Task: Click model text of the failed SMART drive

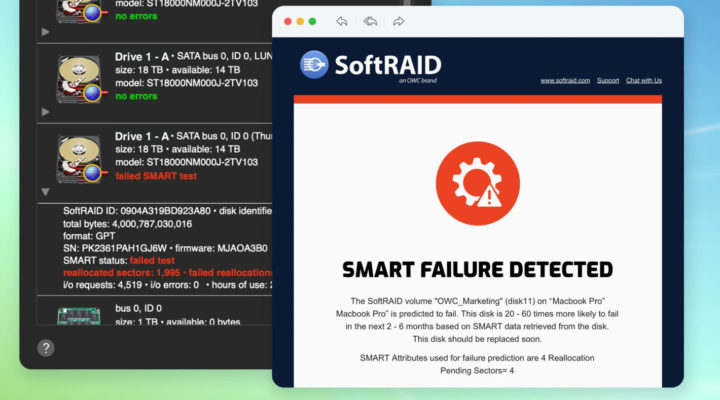Action: pos(186,163)
